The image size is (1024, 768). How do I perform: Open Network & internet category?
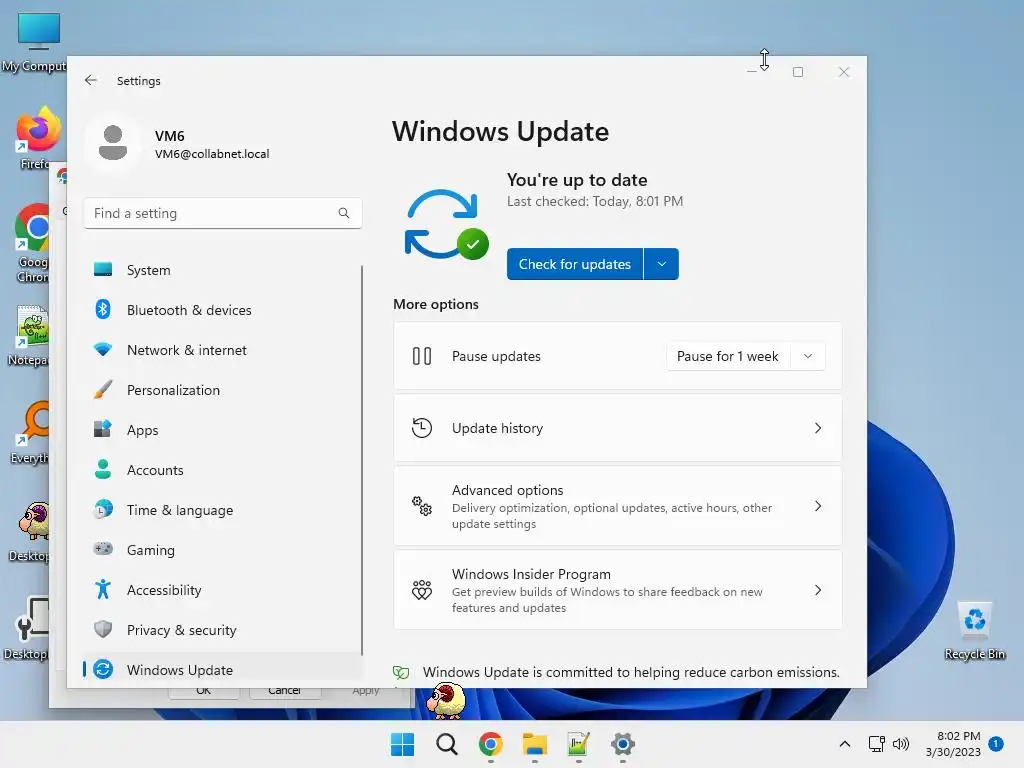tap(222, 349)
